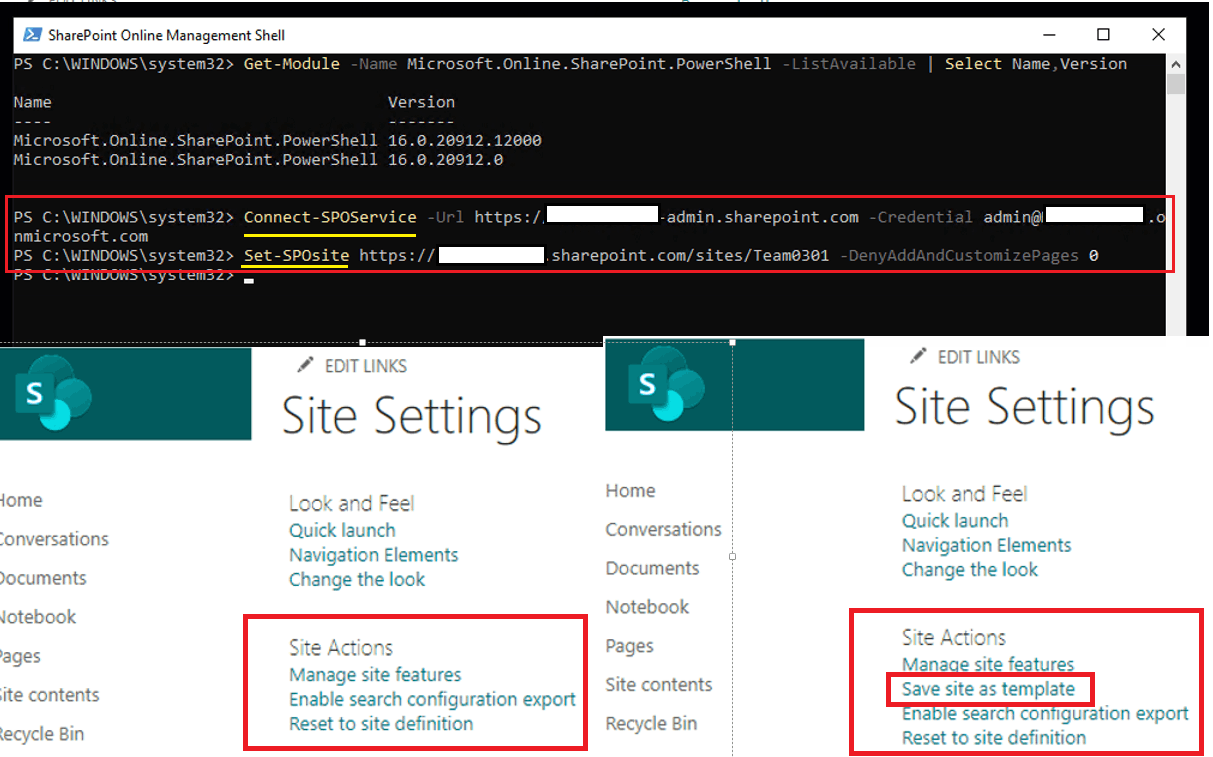Screen dimensions: 1213x757
Task: Click the shell's vertical scrollbar up arrow
Action: pos(1177,62)
